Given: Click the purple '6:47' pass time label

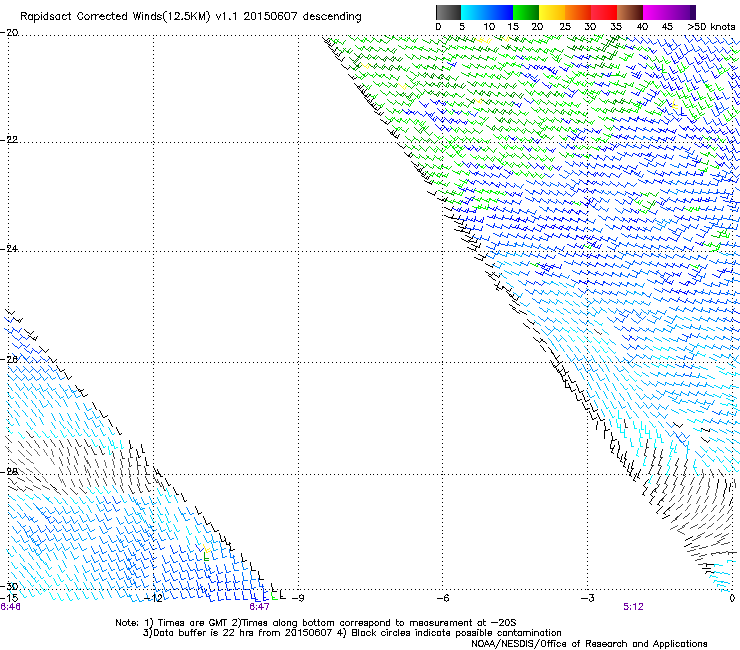Looking at the screenshot, I should point(259,607).
